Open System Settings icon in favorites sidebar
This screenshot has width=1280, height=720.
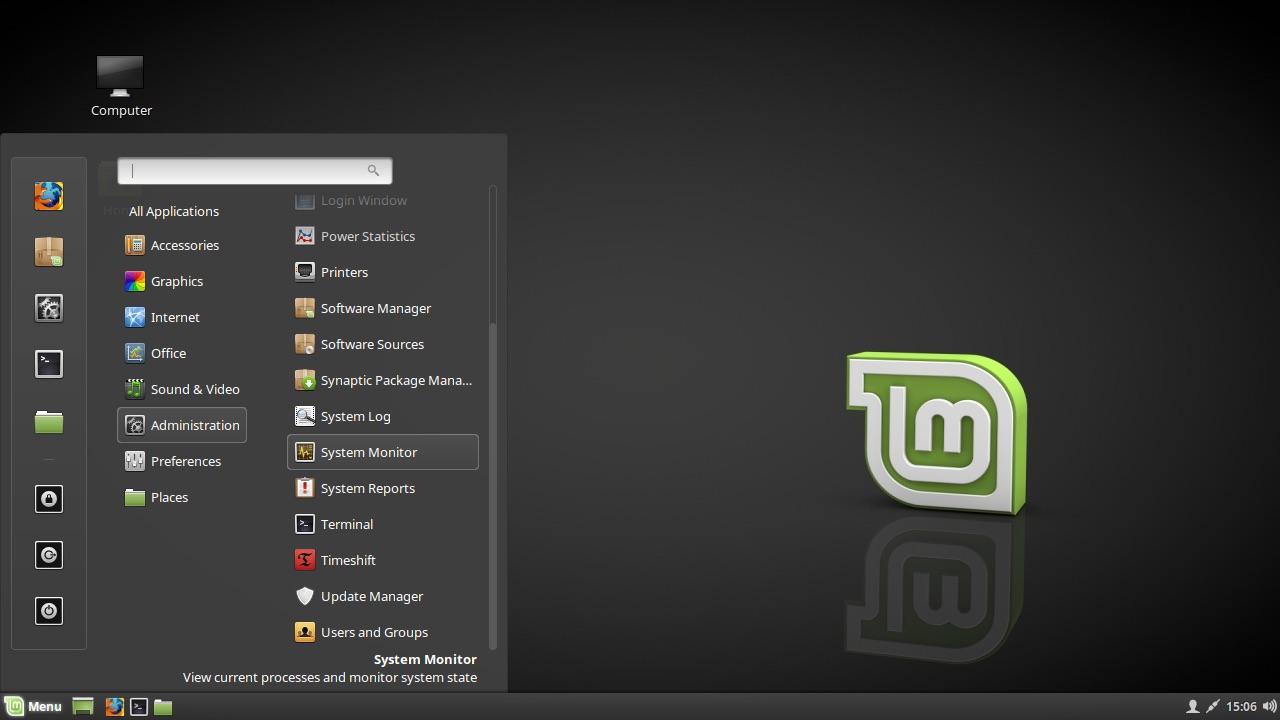coord(49,308)
